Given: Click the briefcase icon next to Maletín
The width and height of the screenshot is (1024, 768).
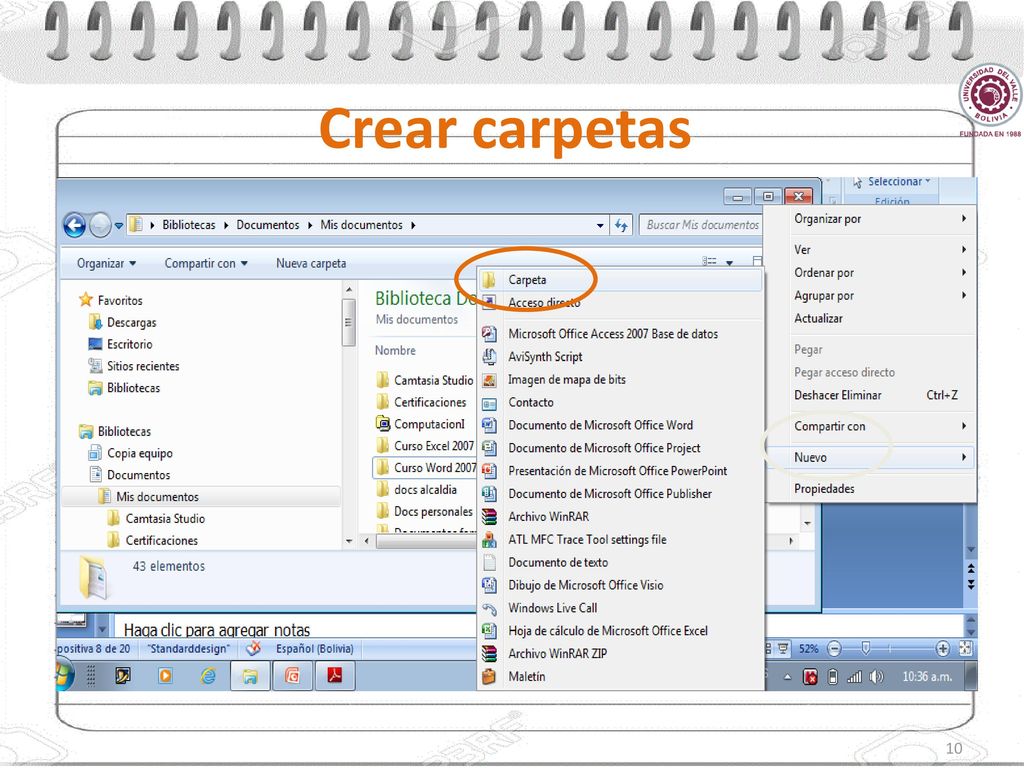Looking at the screenshot, I should click(x=489, y=676).
